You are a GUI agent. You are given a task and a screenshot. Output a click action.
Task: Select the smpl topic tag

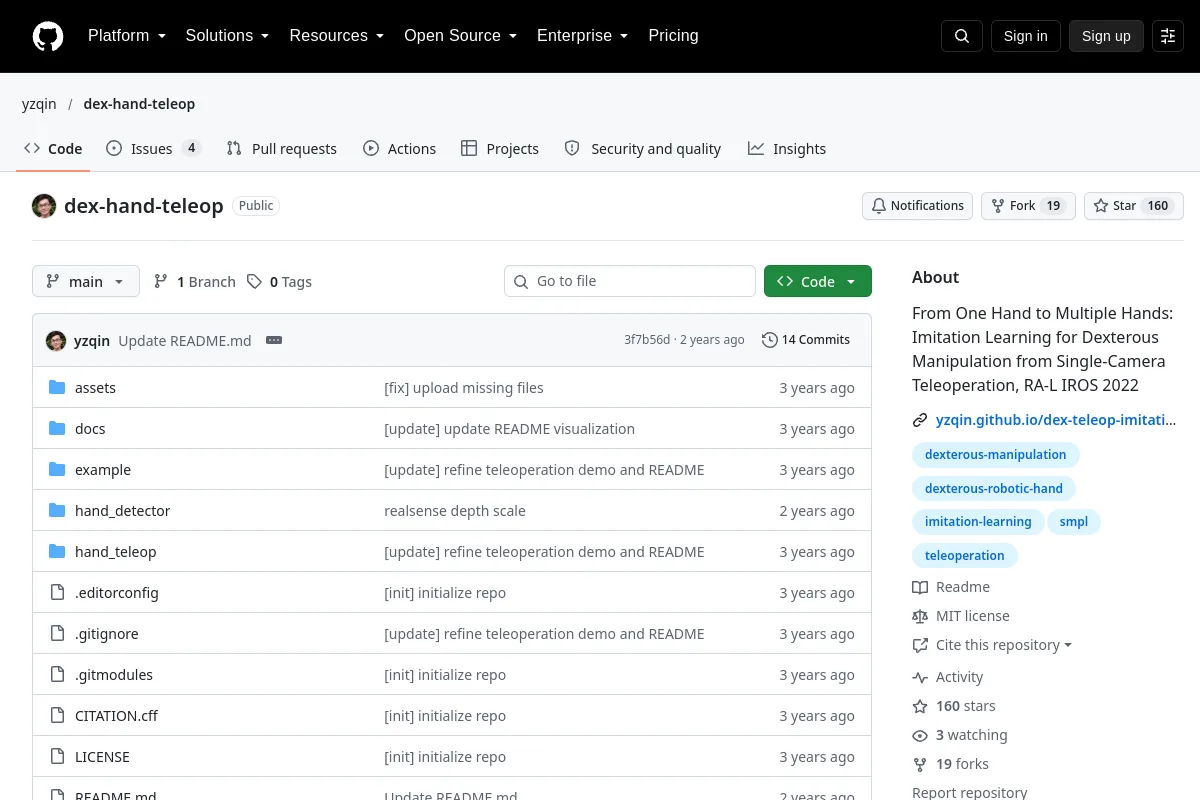1074,522
